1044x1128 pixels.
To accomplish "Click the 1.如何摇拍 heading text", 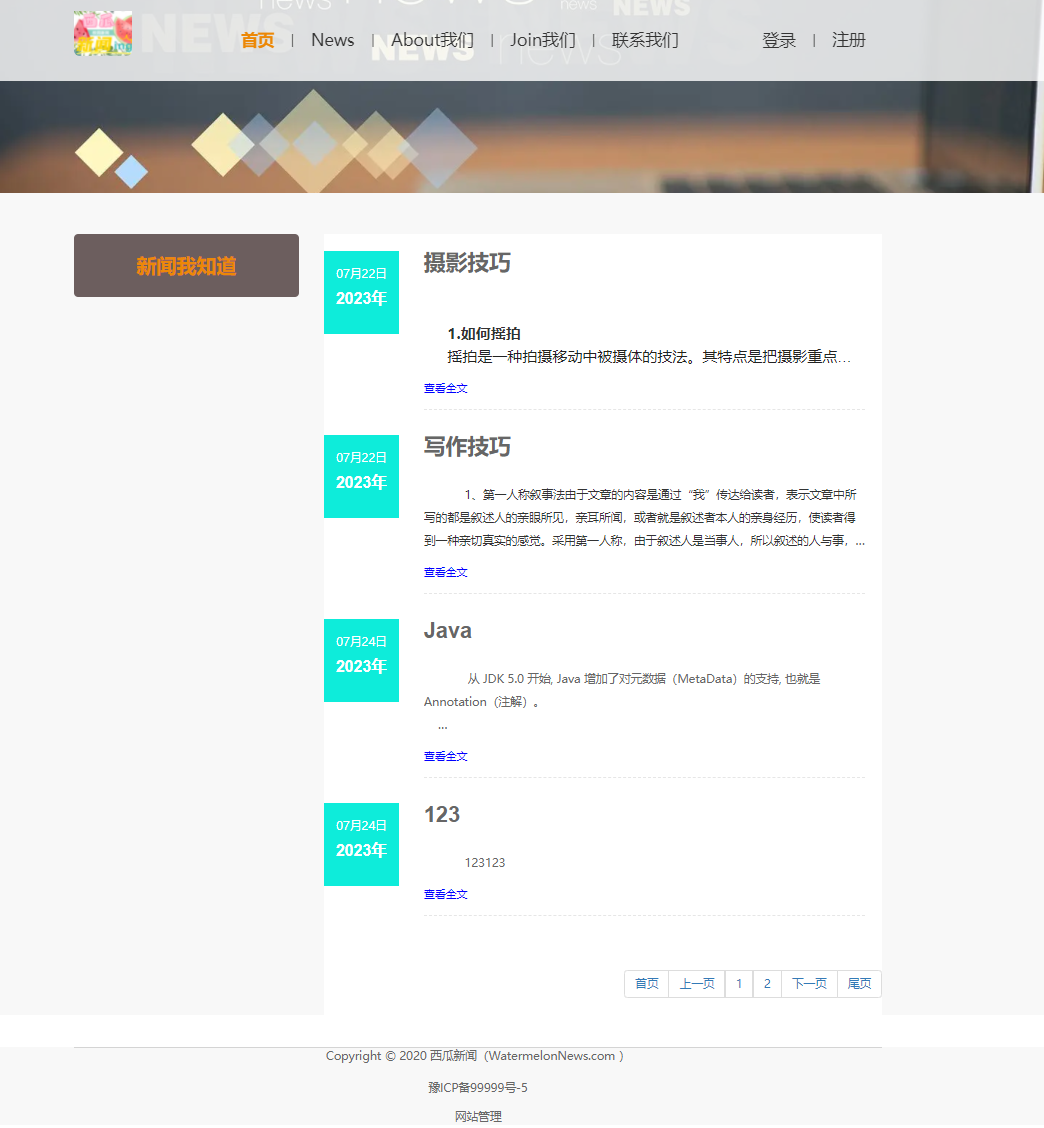I will 484,334.
